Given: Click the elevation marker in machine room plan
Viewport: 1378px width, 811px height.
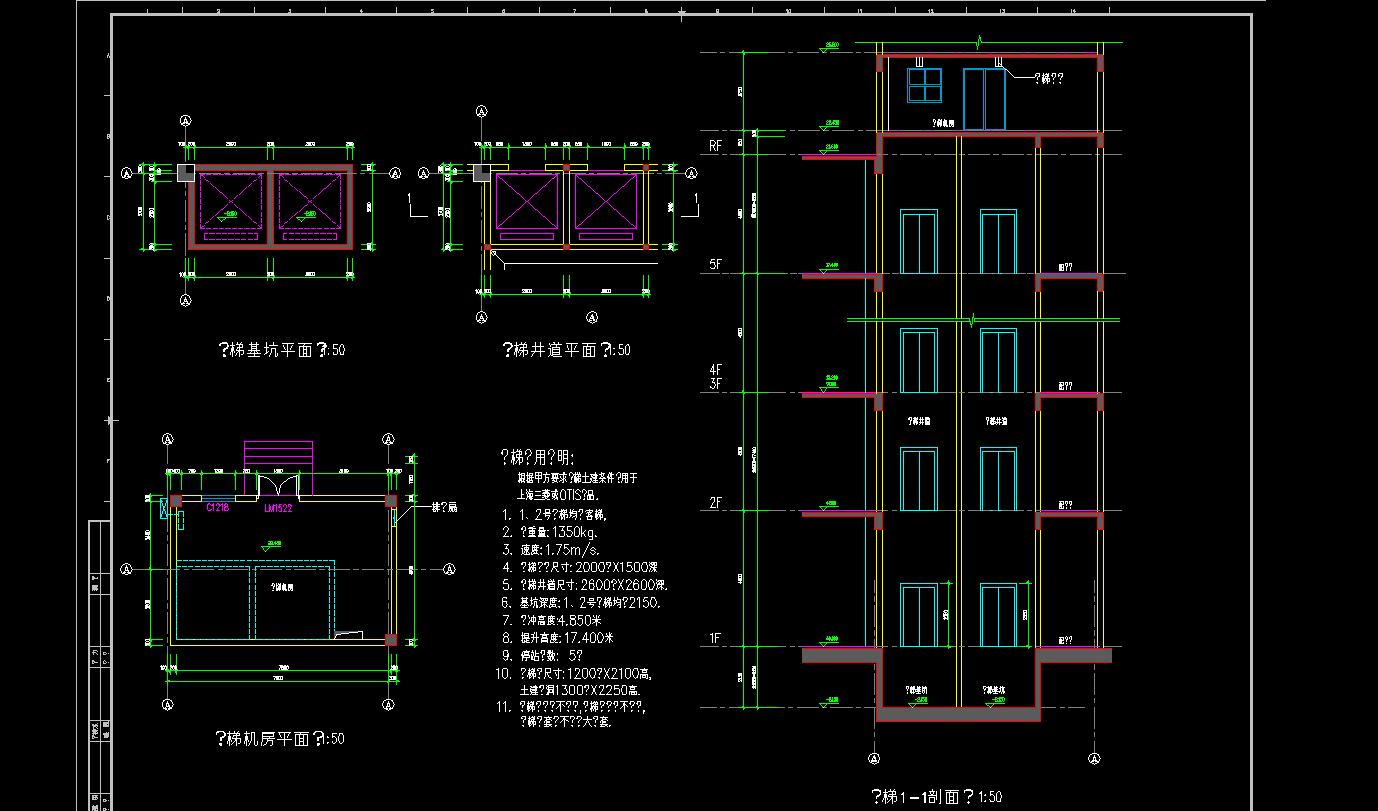Looking at the screenshot, I should [x=270, y=545].
